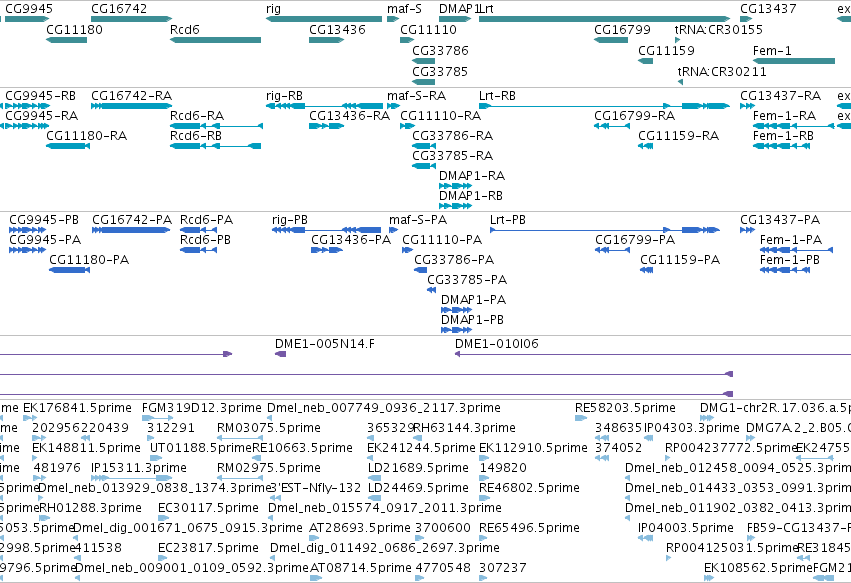Select transcript Rcd6-RA
The height and width of the screenshot is (583, 851).
pyautogui.click(x=217, y=126)
